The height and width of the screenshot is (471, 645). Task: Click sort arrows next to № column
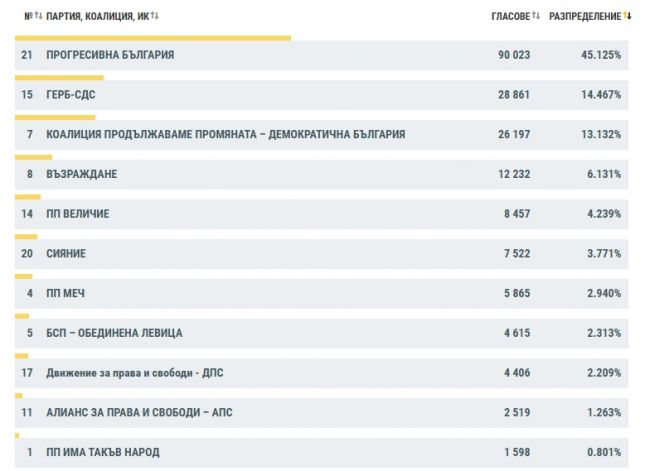tap(37, 16)
